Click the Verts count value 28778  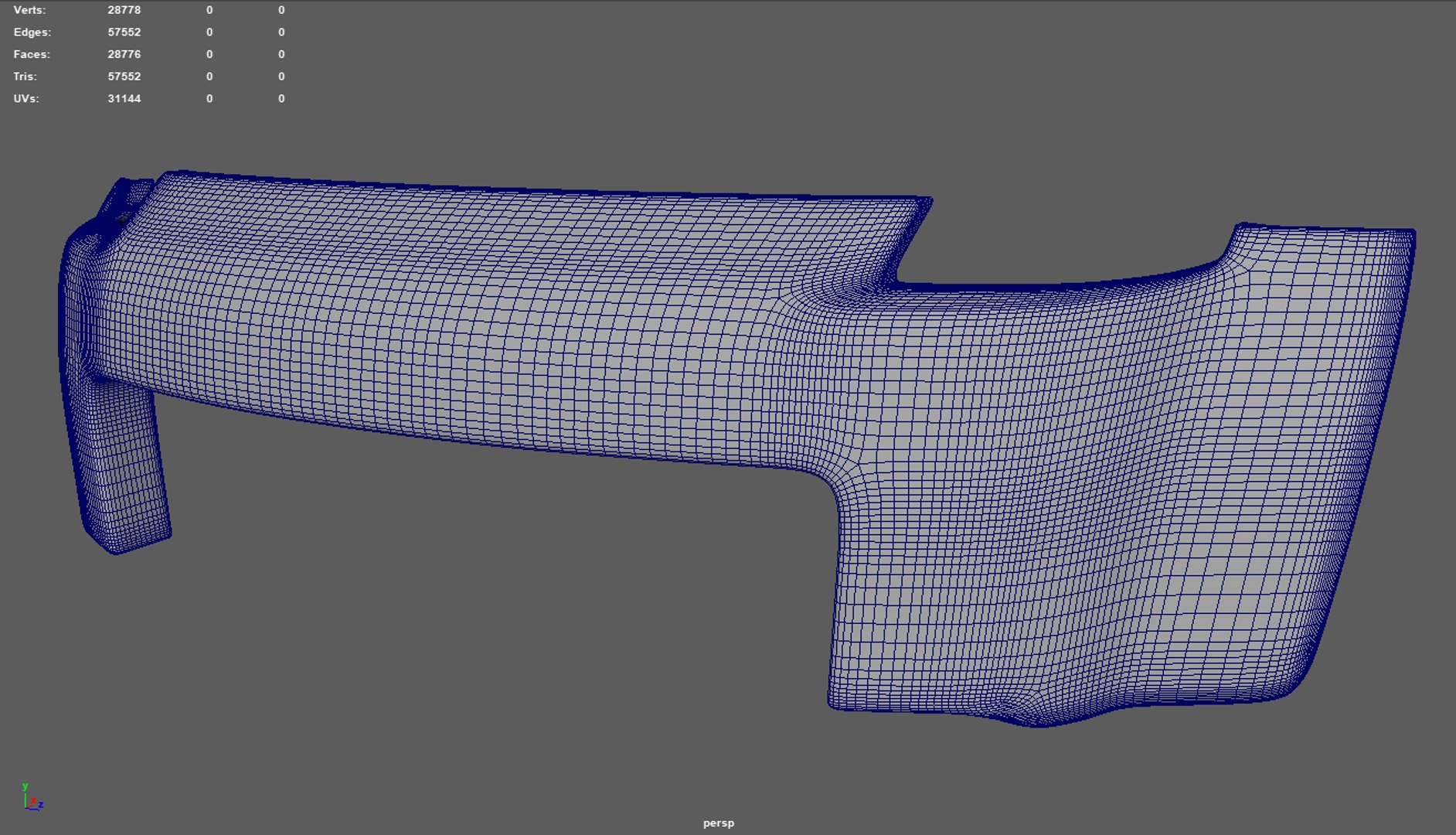pos(124,10)
